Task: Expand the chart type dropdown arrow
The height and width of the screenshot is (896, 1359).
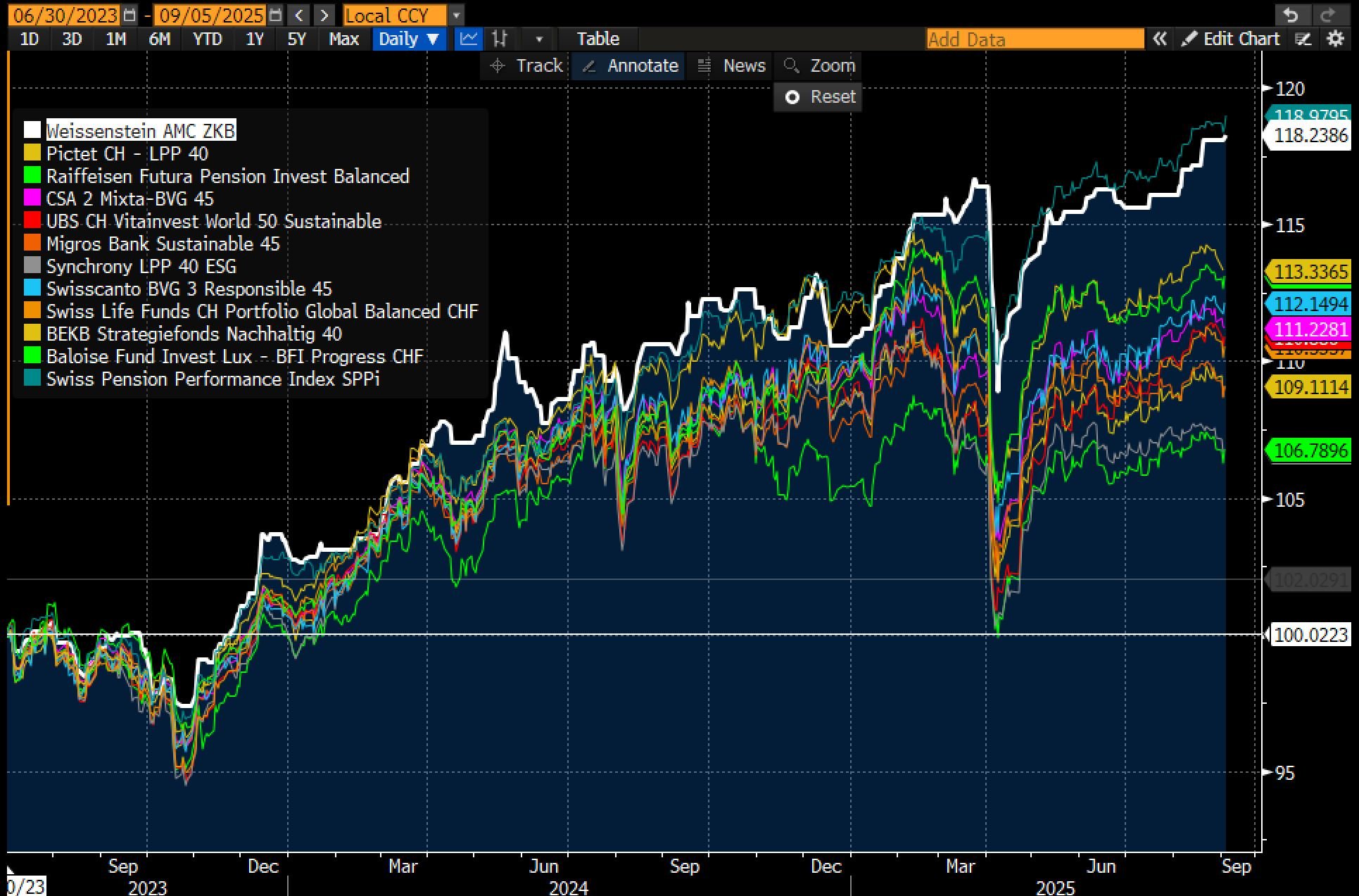Action: [x=540, y=39]
